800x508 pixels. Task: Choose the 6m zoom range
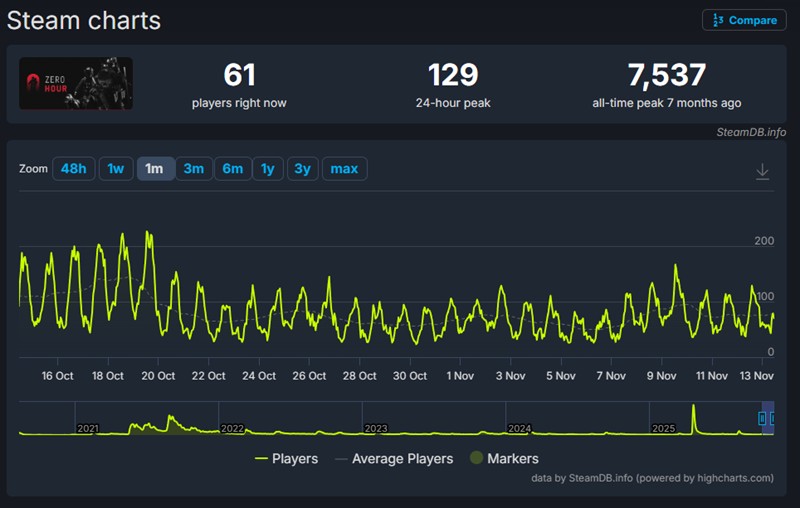coord(232,169)
